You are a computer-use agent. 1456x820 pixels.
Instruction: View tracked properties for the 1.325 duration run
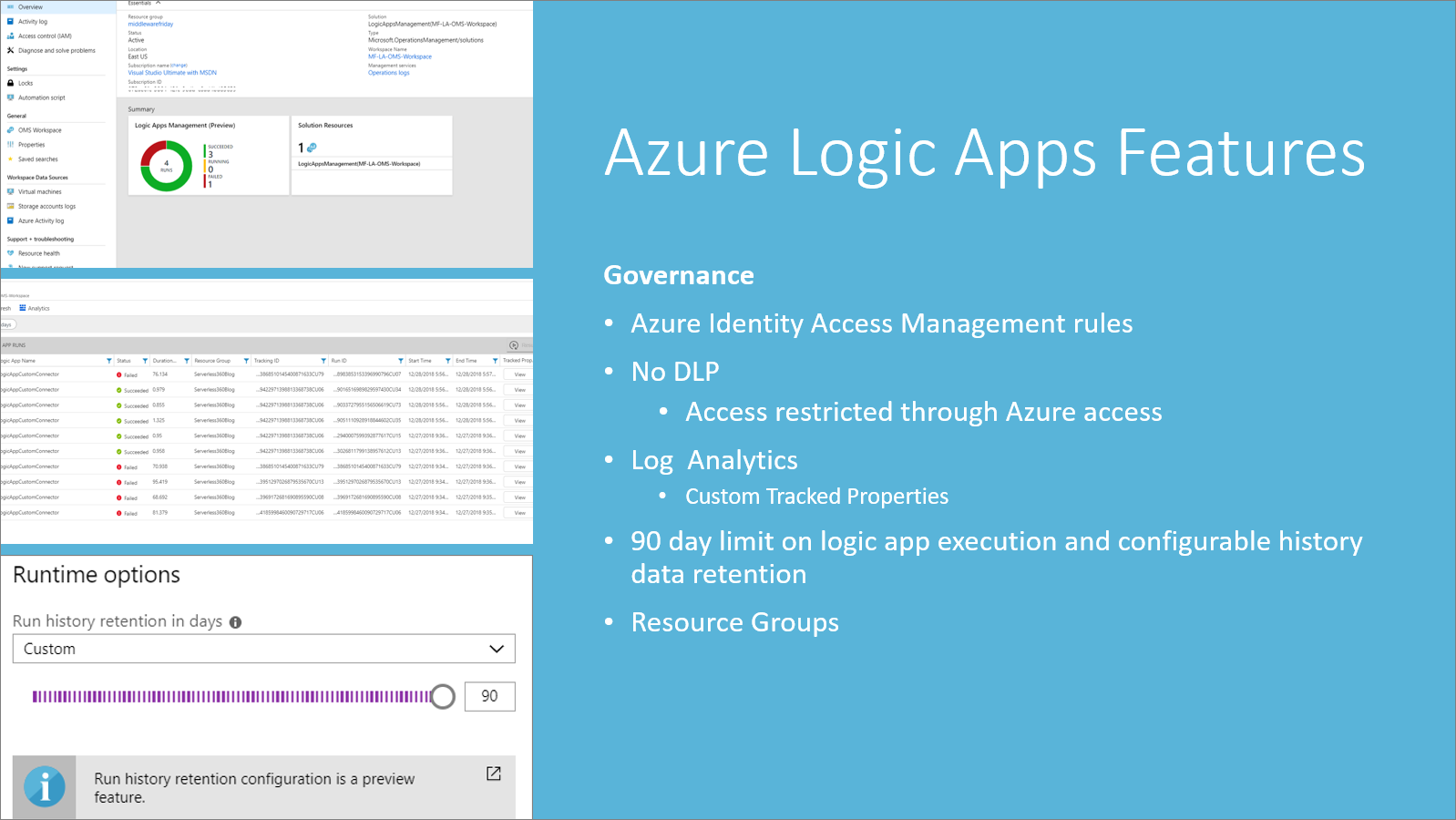coord(519,421)
